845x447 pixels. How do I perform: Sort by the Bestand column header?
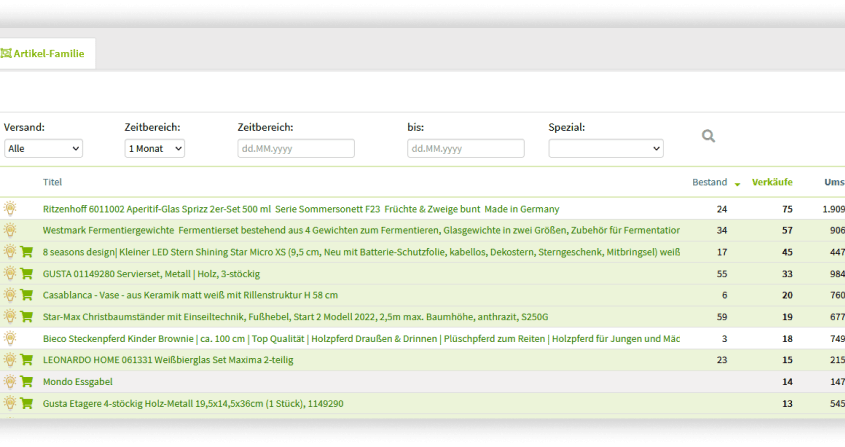tap(709, 182)
